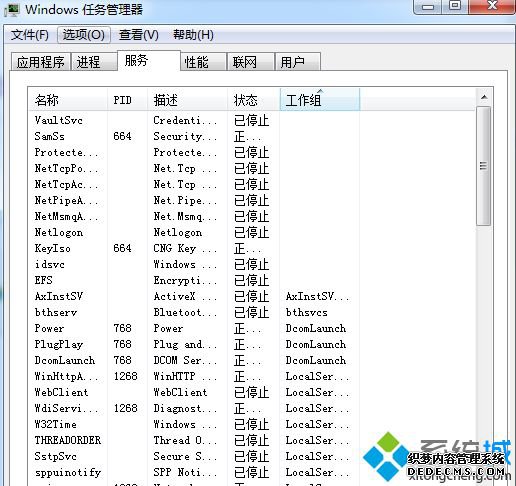Screen dimensions: 516x486
Task: Switch to the 应用程序 tab
Action: pyautogui.click(x=41, y=62)
